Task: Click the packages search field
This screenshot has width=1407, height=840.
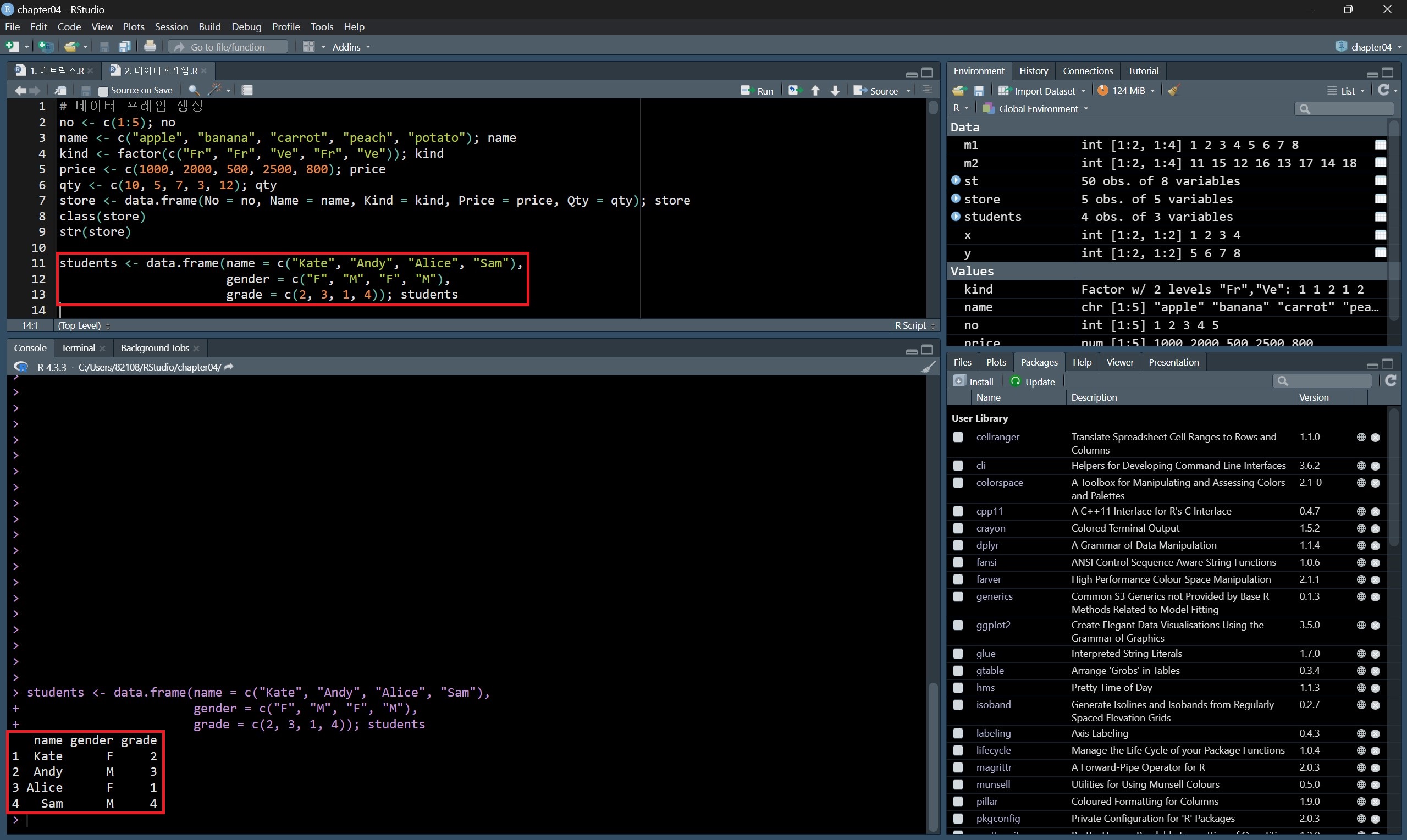Action: 1327,381
